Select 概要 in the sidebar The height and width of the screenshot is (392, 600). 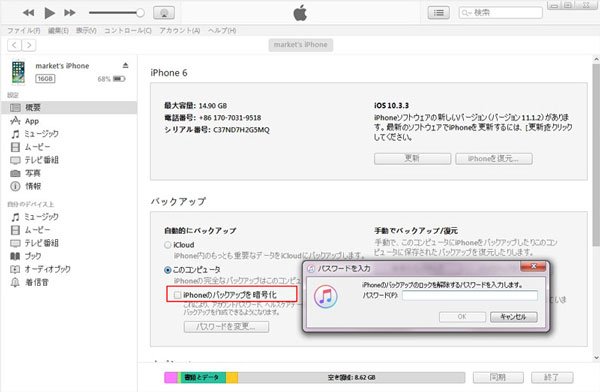69,108
